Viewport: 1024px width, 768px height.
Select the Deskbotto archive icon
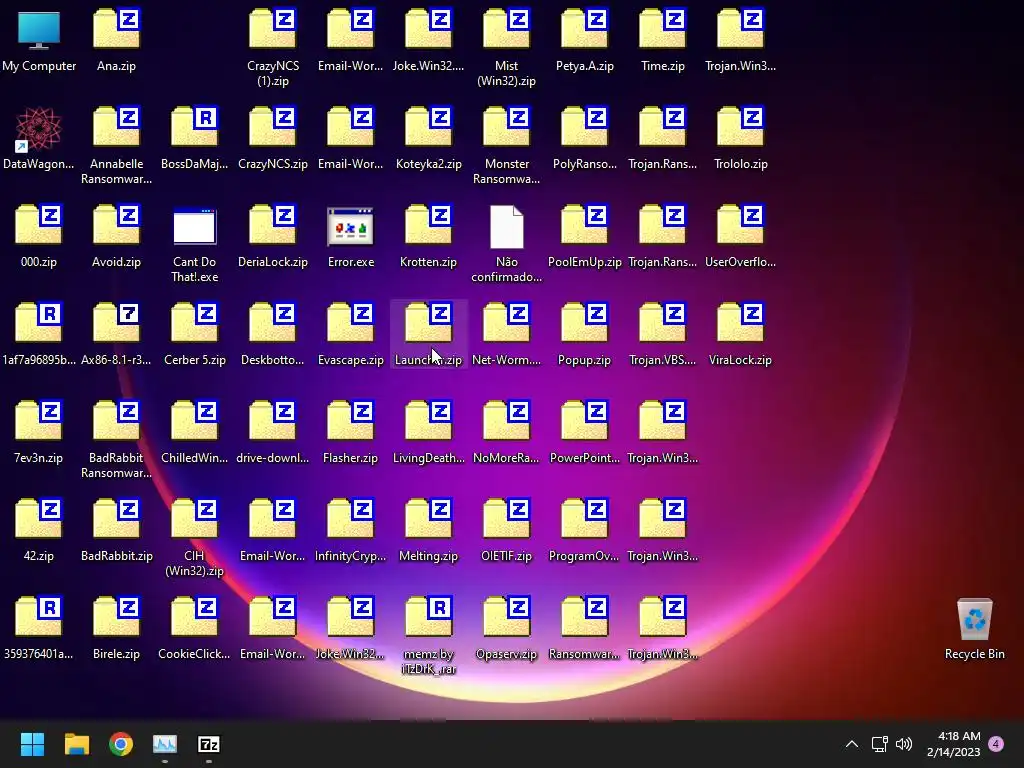(272, 323)
